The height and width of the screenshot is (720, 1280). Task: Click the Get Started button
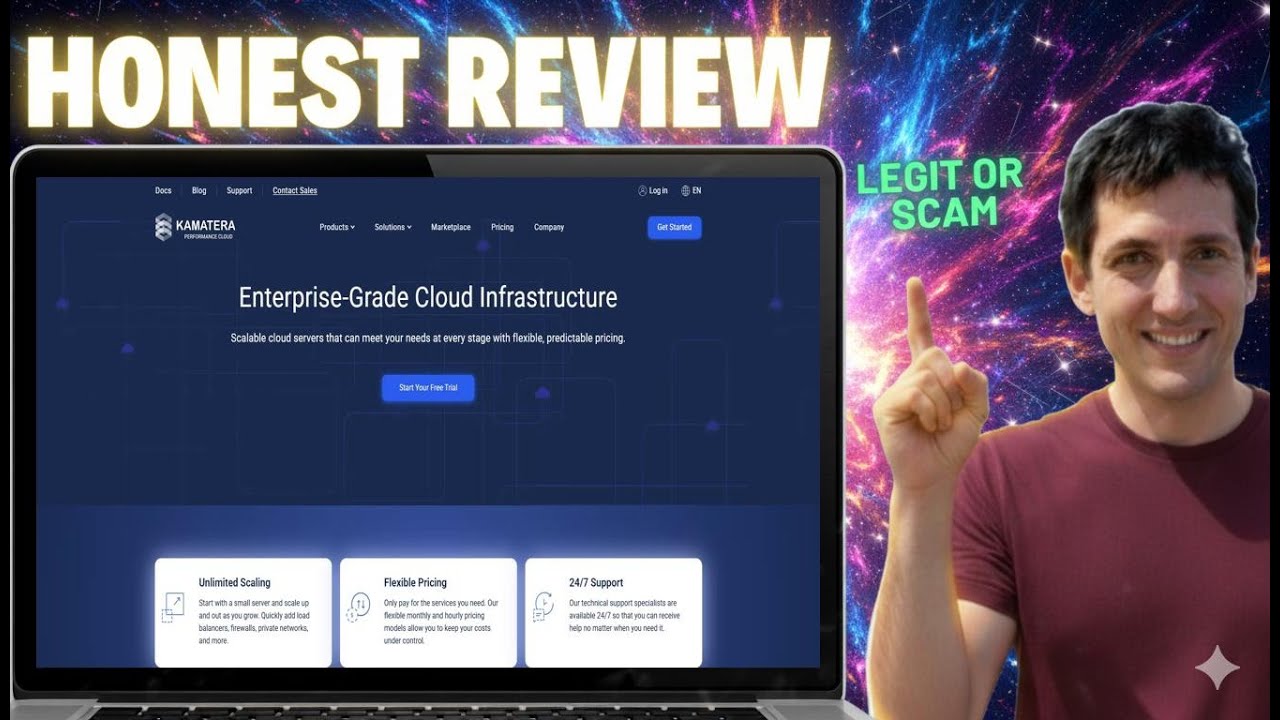674,227
